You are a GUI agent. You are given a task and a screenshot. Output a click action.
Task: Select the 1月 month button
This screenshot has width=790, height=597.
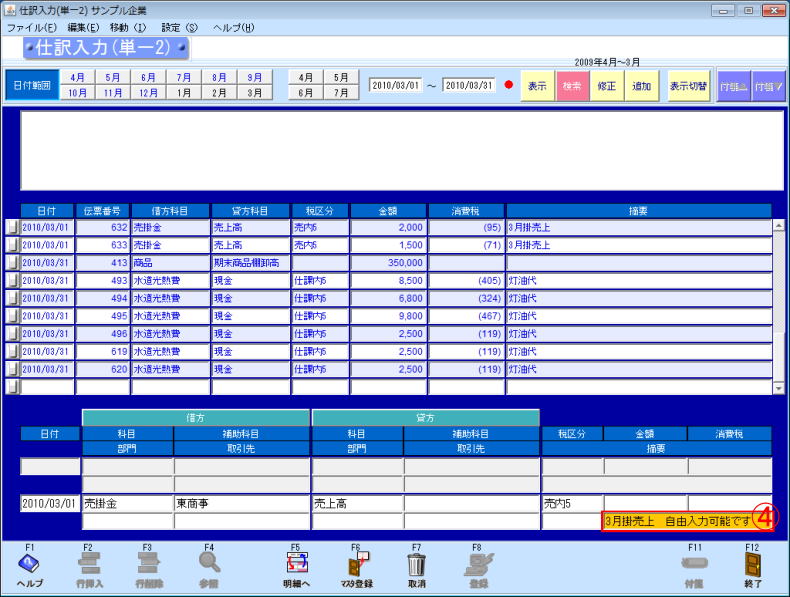(183, 93)
